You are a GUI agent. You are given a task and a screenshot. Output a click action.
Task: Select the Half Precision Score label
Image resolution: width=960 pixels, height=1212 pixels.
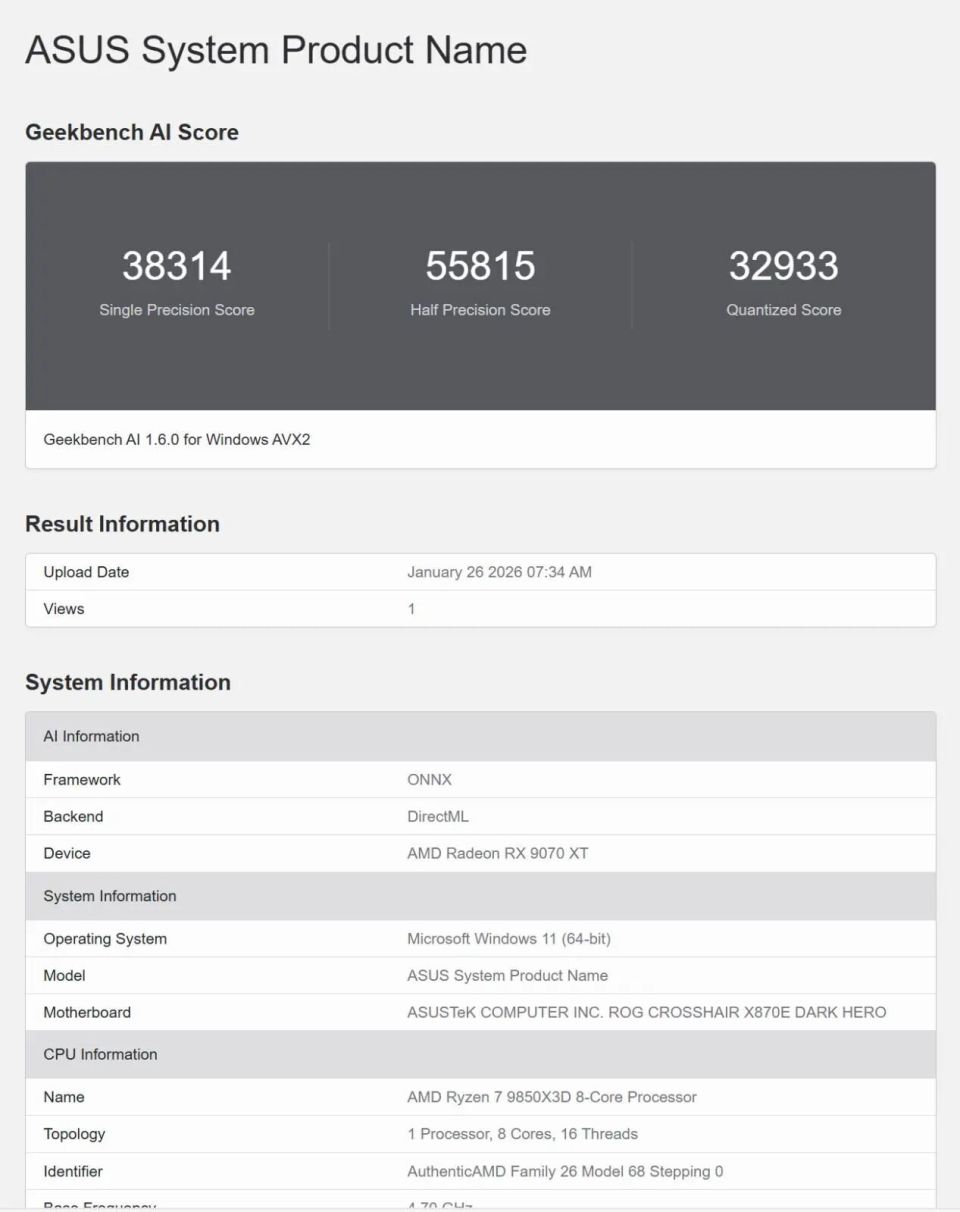[x=480, y=310]
